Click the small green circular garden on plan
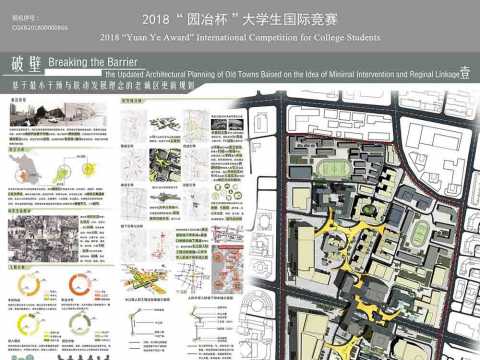Screen dimensions: 480x360 click(367, 210)
